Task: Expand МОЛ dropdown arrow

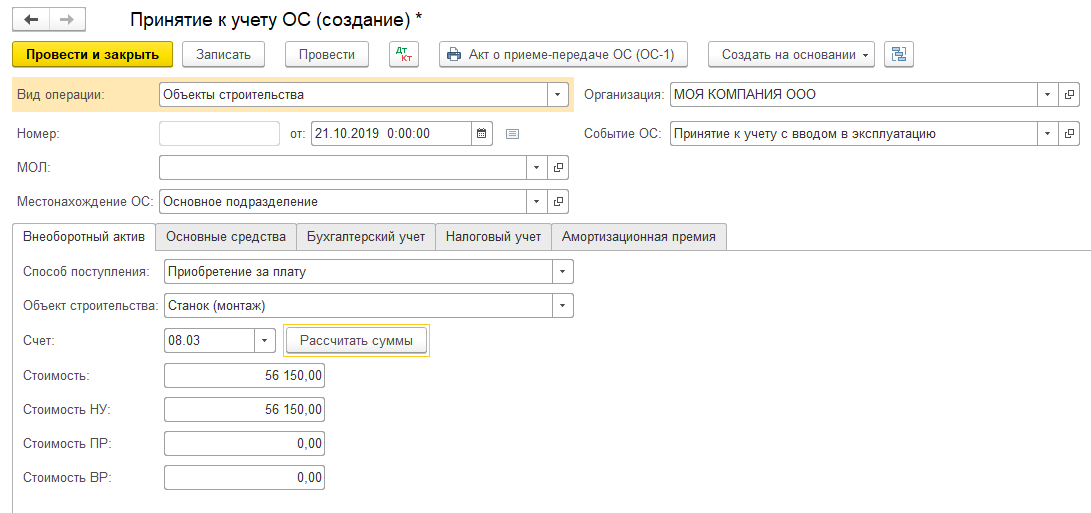Action: [x=536, y=168]
